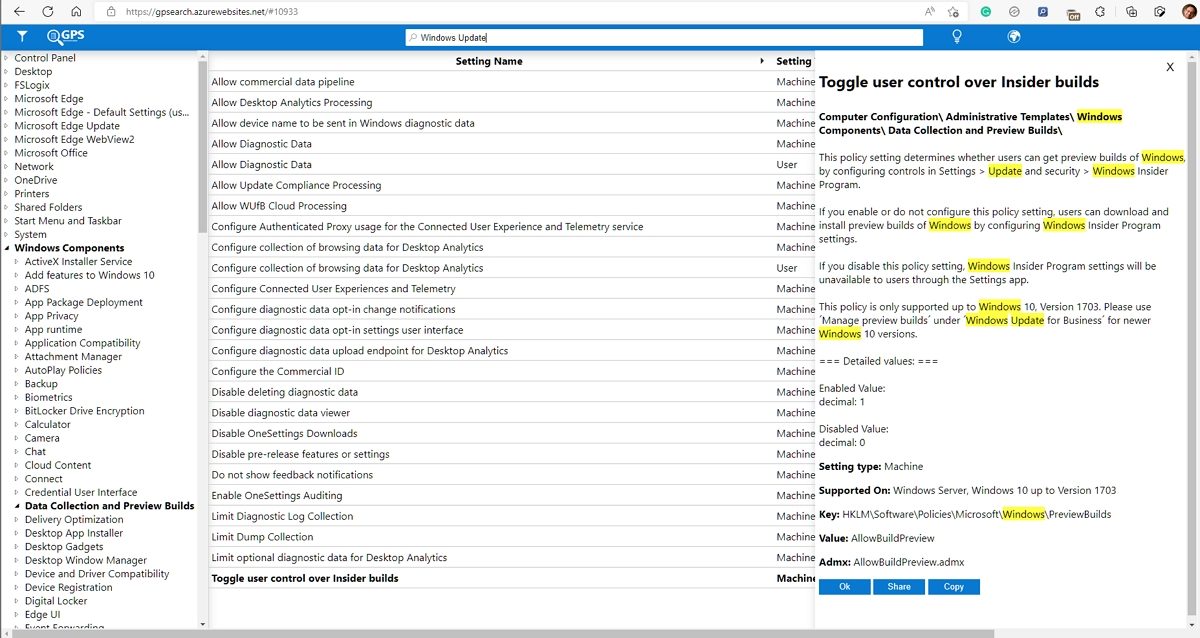Open 'Allow Desktop Analytics Processing' setting row
This screenshot has height=638, width=1200.
click(511, 102)
